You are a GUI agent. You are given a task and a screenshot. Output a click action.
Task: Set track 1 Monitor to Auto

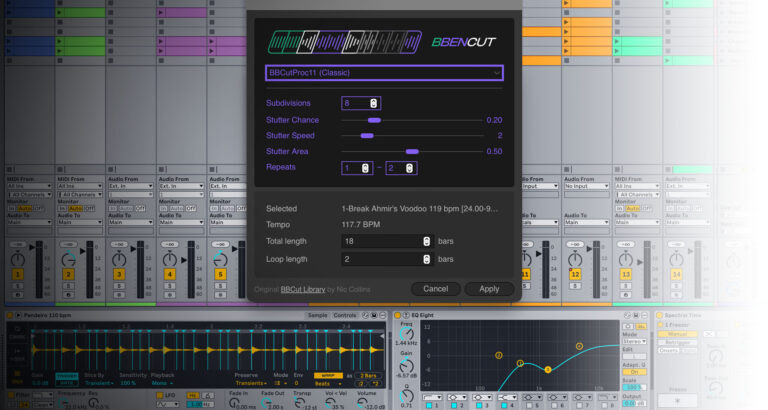click(24, 209)
